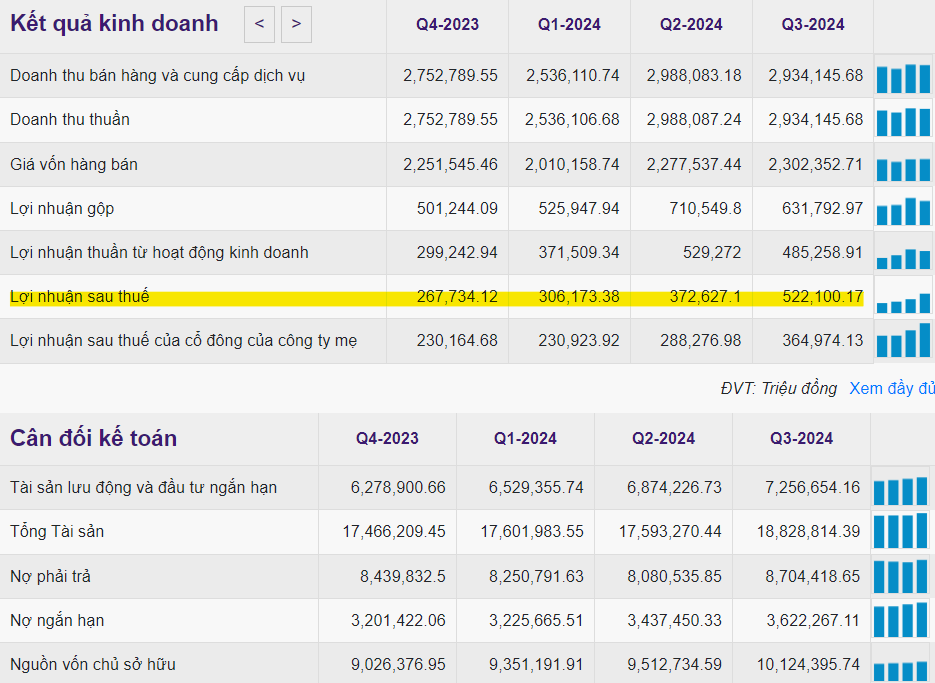Select Q2-2024 header in Cân đối kế toán

click(x=663, y=438)
